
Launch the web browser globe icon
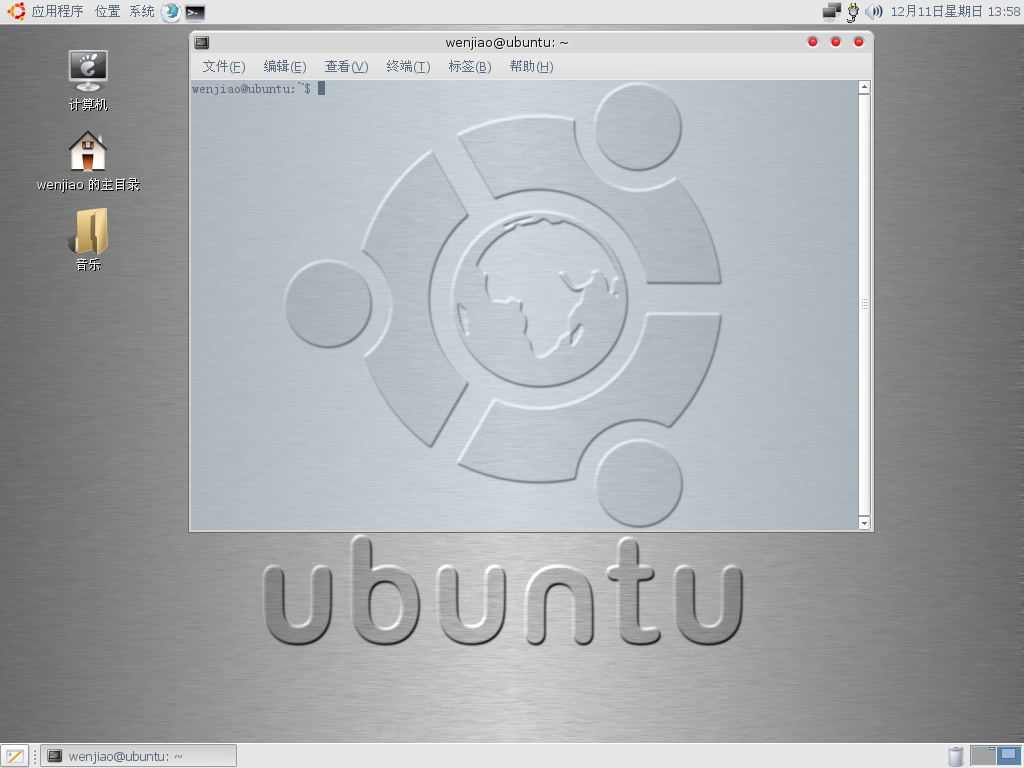coord(171,12)
